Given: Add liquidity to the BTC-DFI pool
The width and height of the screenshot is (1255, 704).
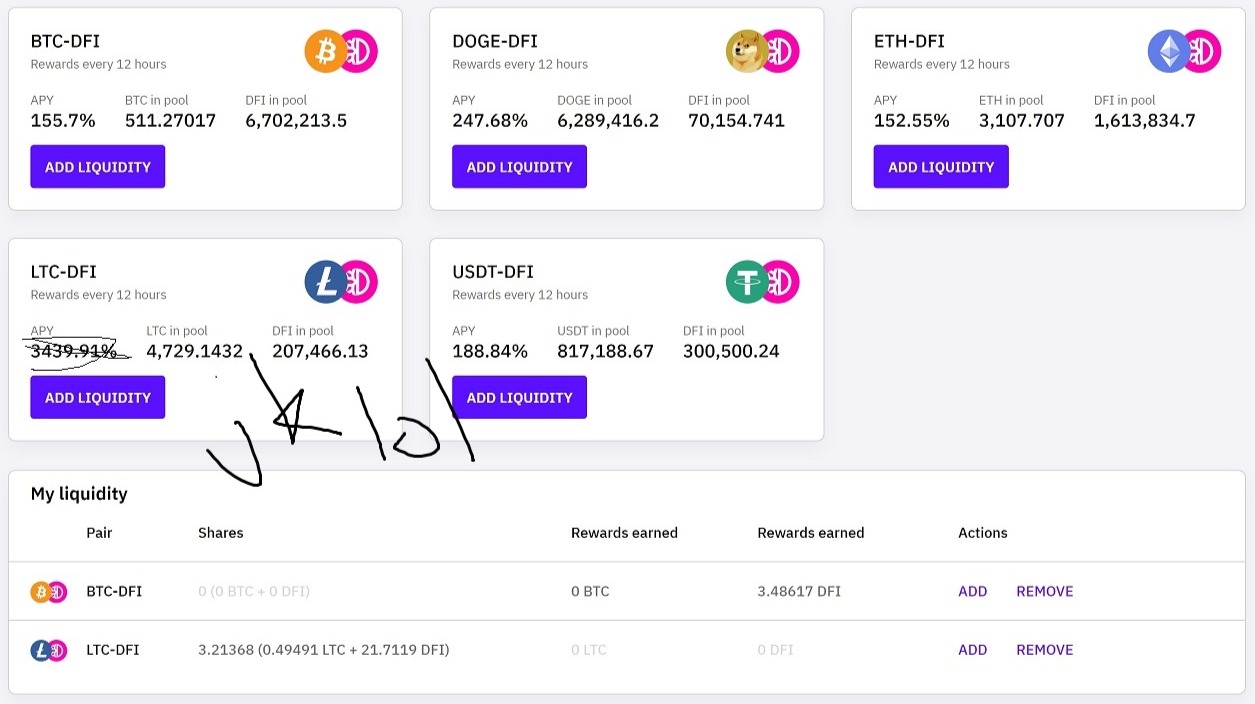Looking at the screenshot, I should click(x=98, y=167).
